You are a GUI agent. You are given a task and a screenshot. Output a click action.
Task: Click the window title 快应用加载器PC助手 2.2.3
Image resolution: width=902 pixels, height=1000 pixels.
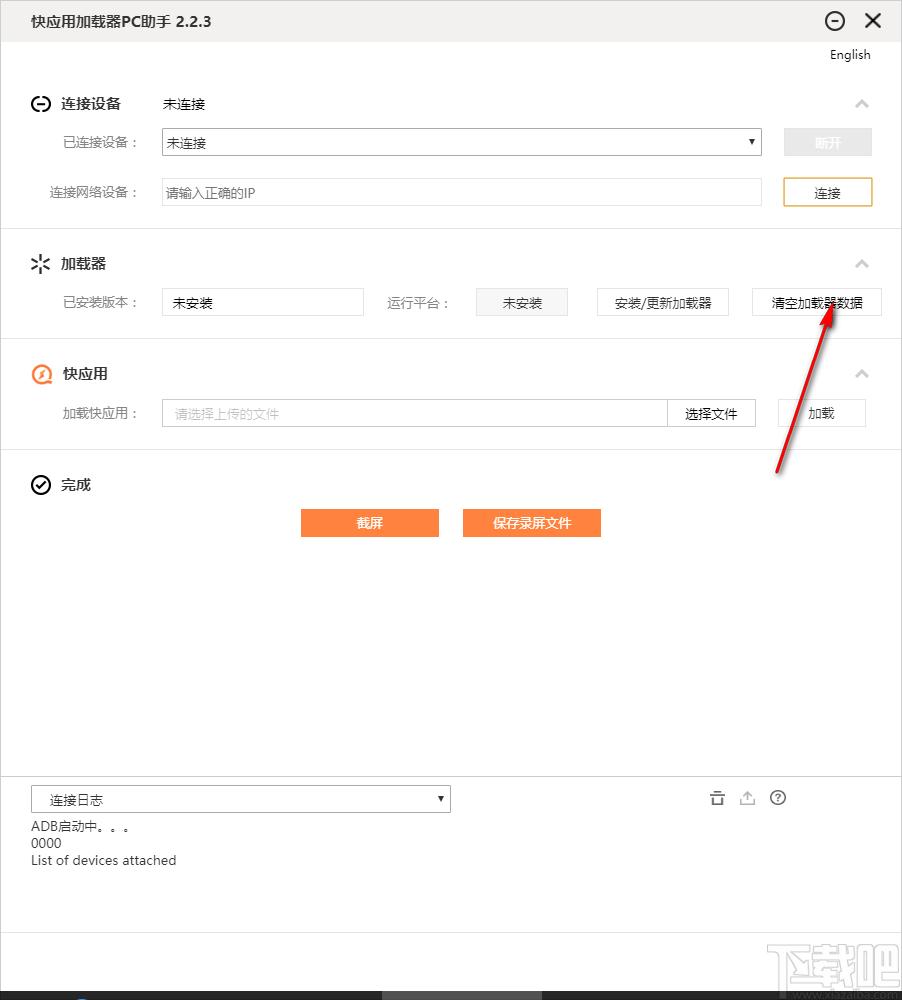[x=121, y=22]
